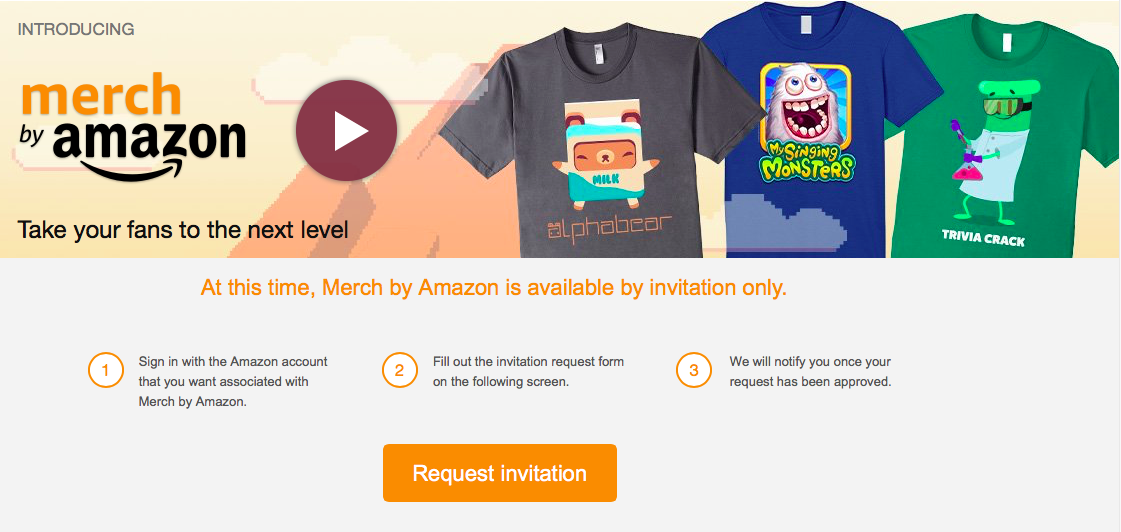Click the Amazon smile arrow under logo

[132, 169]
